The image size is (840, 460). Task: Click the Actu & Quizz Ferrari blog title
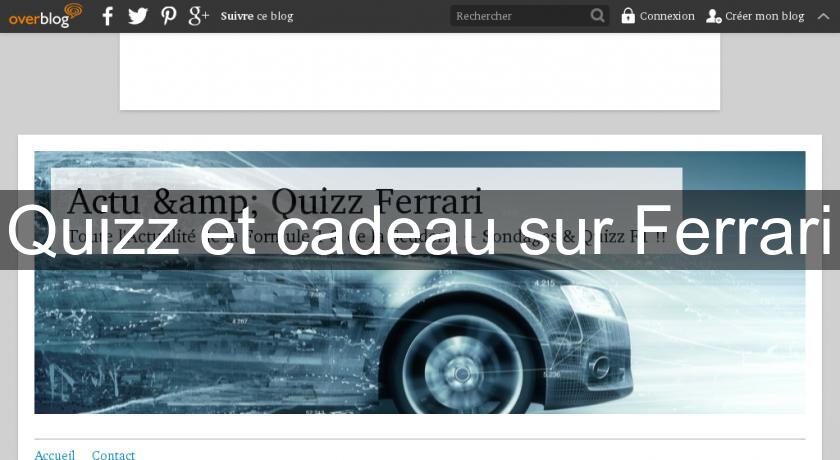click(275, 201)
